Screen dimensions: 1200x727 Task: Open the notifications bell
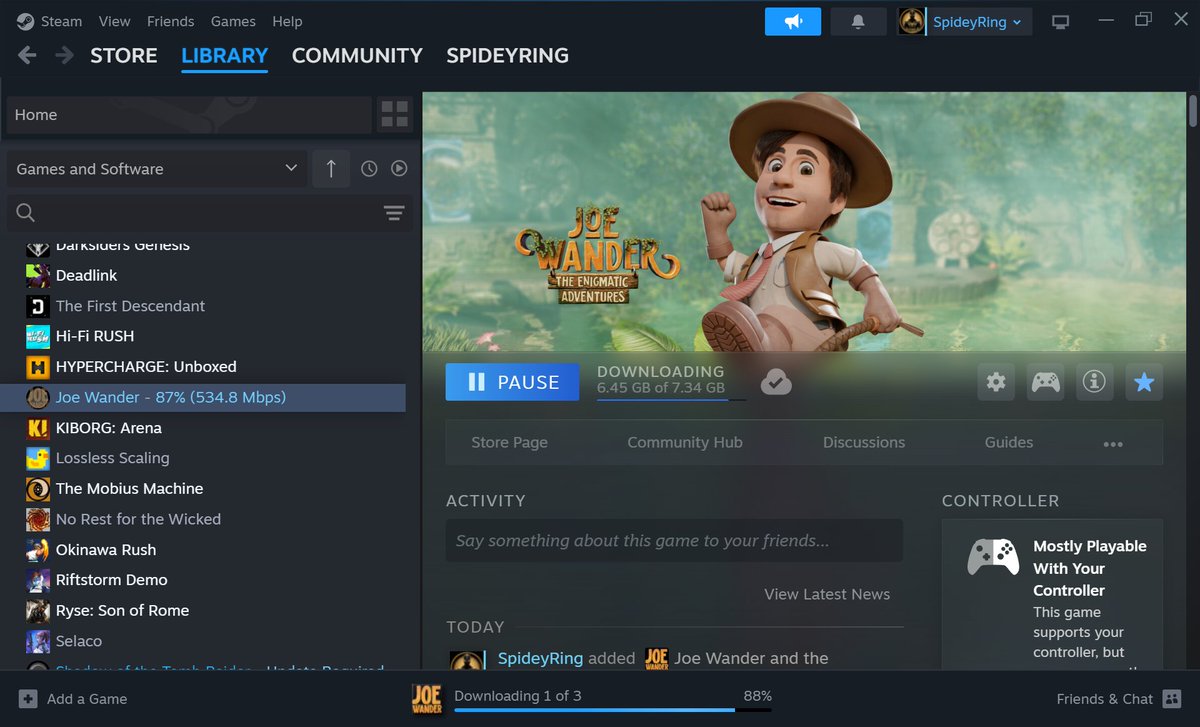coord(858,21)
